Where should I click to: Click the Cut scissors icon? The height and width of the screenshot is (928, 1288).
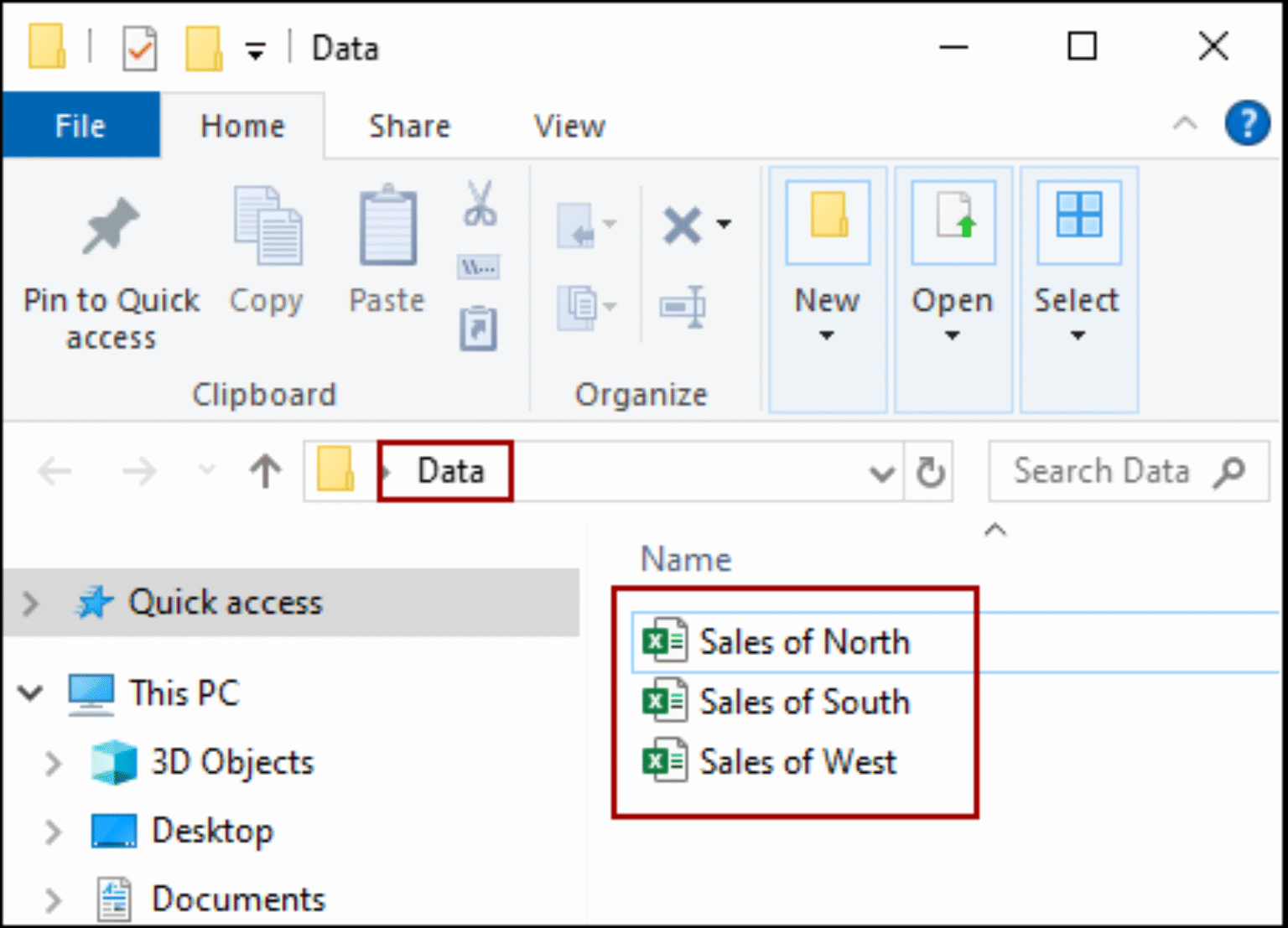tap(480, 204)
